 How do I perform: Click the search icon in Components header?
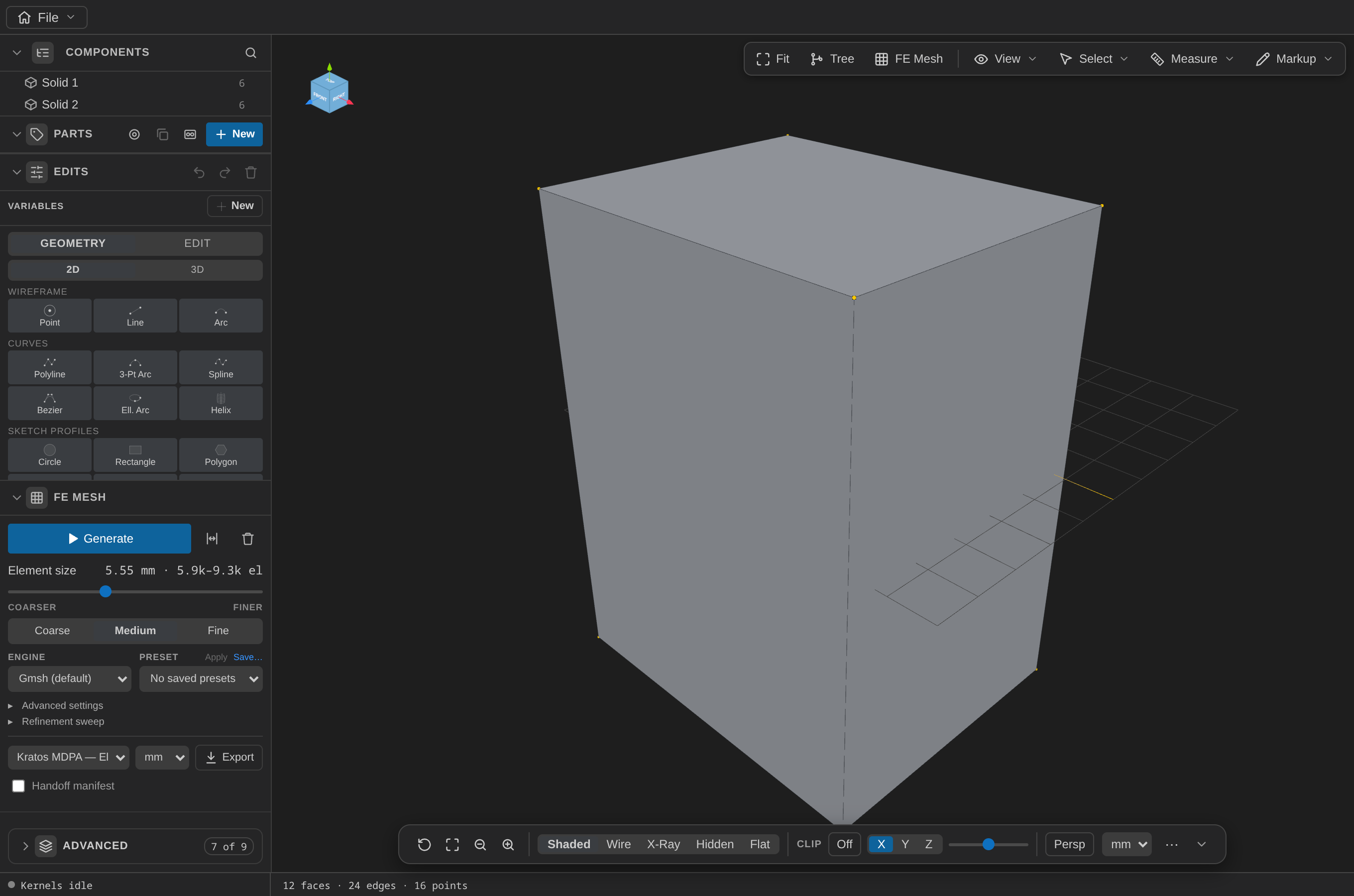[251, 53]
